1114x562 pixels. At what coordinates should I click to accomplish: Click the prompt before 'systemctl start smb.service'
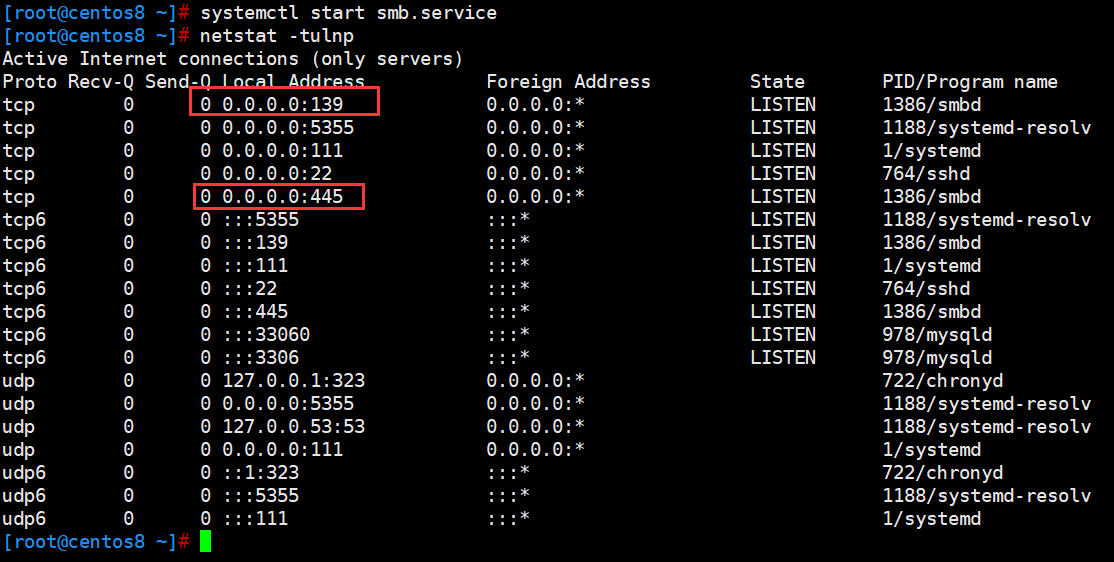(96, 13)
